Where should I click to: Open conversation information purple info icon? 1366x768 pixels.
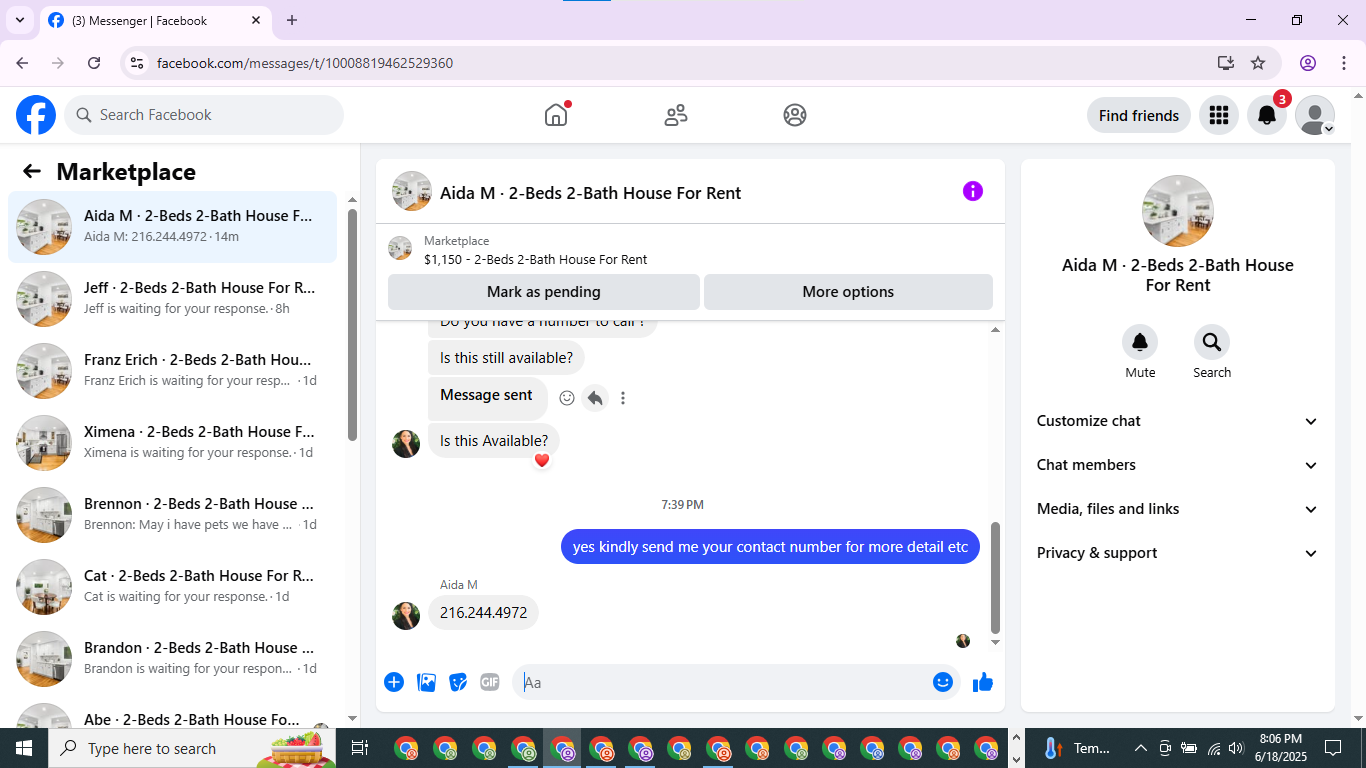click(973, 191)
